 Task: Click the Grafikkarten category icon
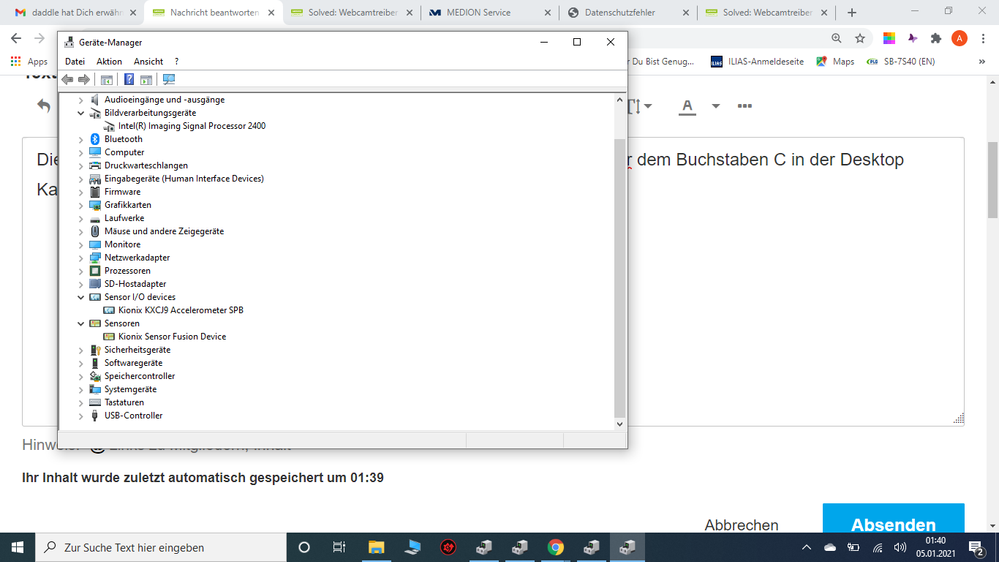click(x=95, y=205)
